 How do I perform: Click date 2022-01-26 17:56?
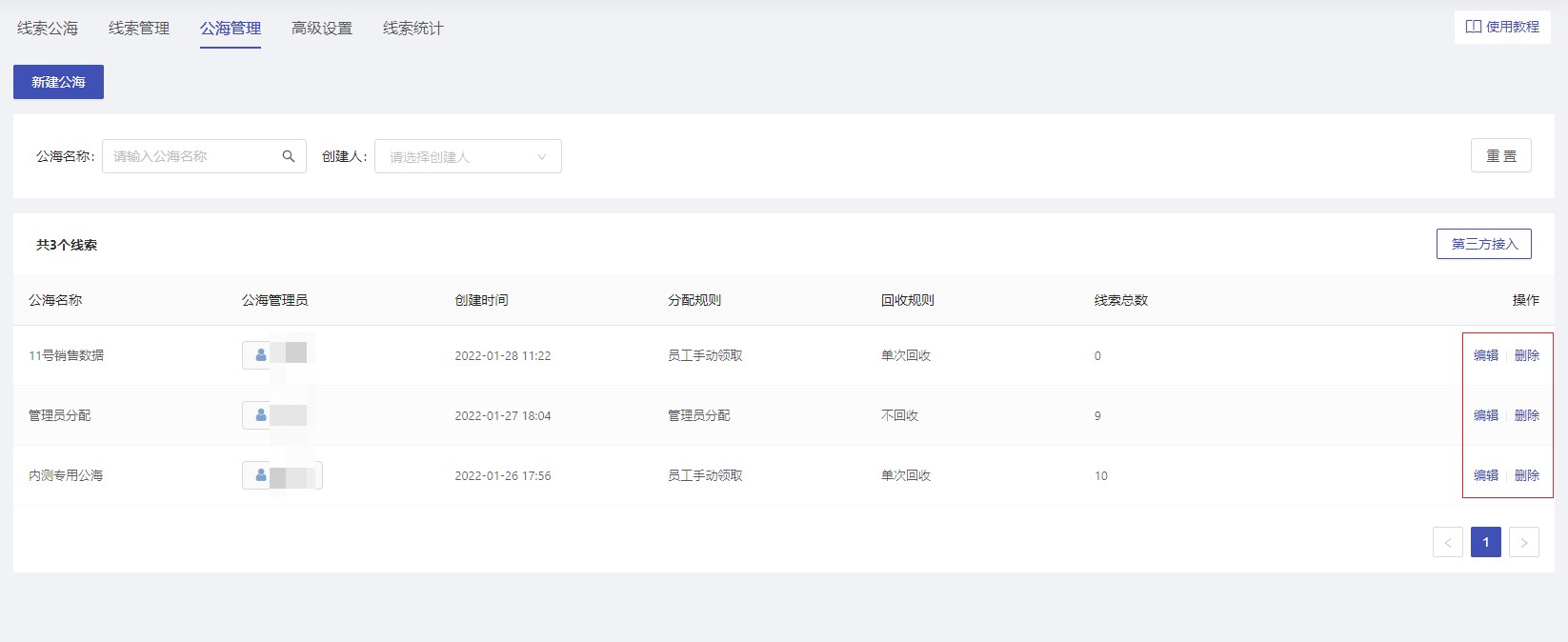pyautogui.click(x=503, y=475)
